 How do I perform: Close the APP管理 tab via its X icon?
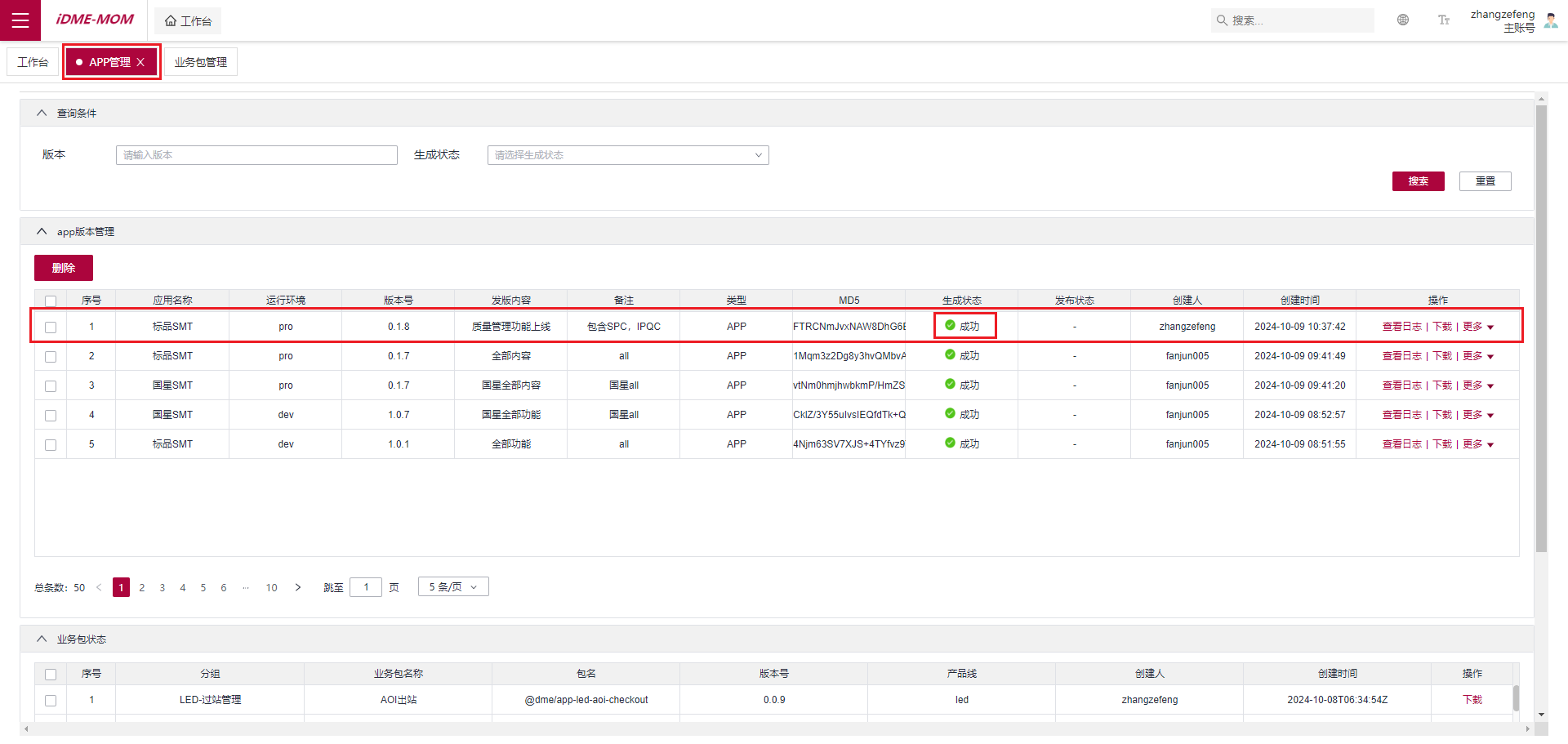[142, 61]
